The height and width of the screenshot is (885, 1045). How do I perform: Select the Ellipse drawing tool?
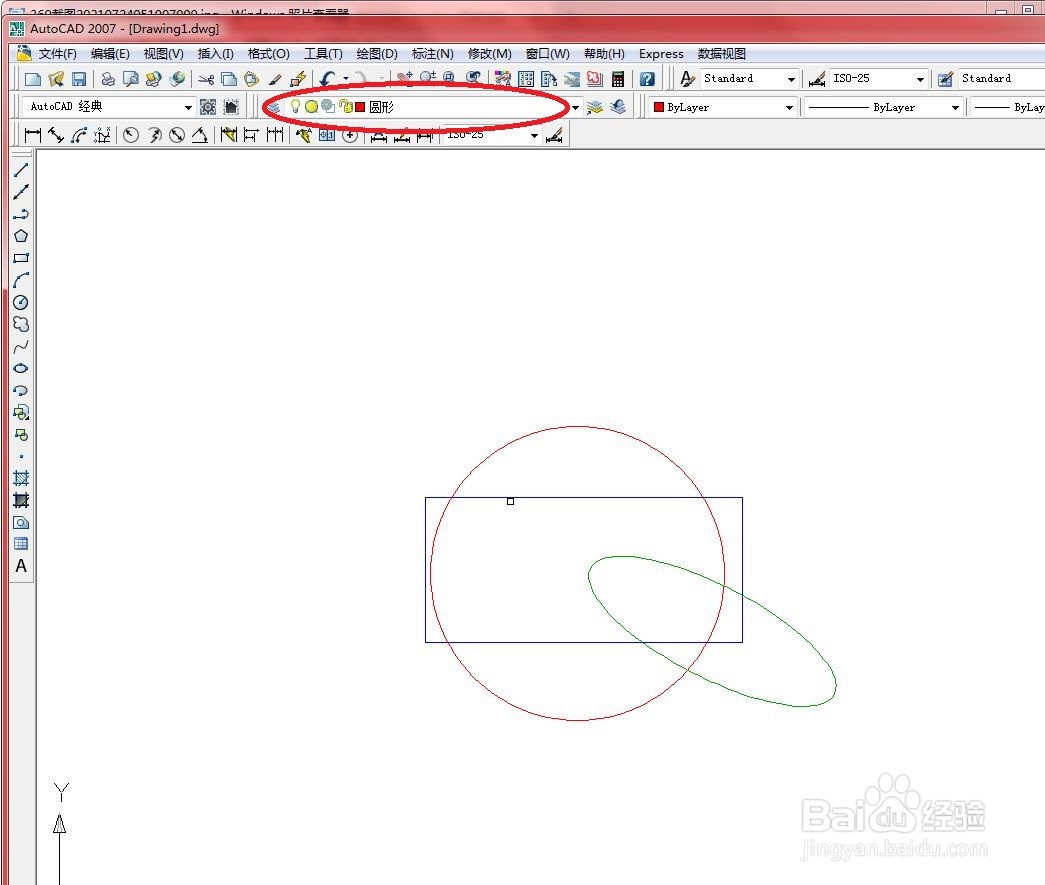pyautogui.click(x=21, y=369)
